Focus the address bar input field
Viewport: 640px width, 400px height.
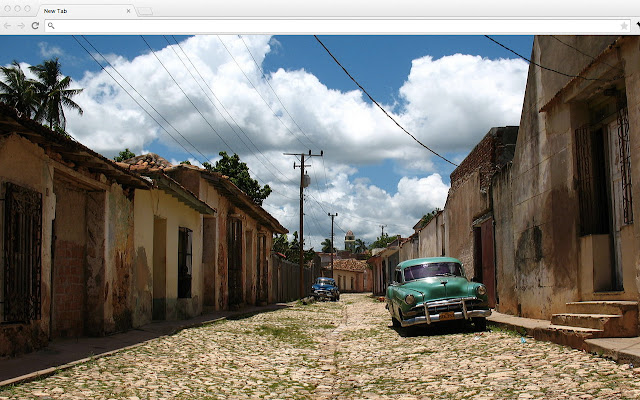click(338, 26)
